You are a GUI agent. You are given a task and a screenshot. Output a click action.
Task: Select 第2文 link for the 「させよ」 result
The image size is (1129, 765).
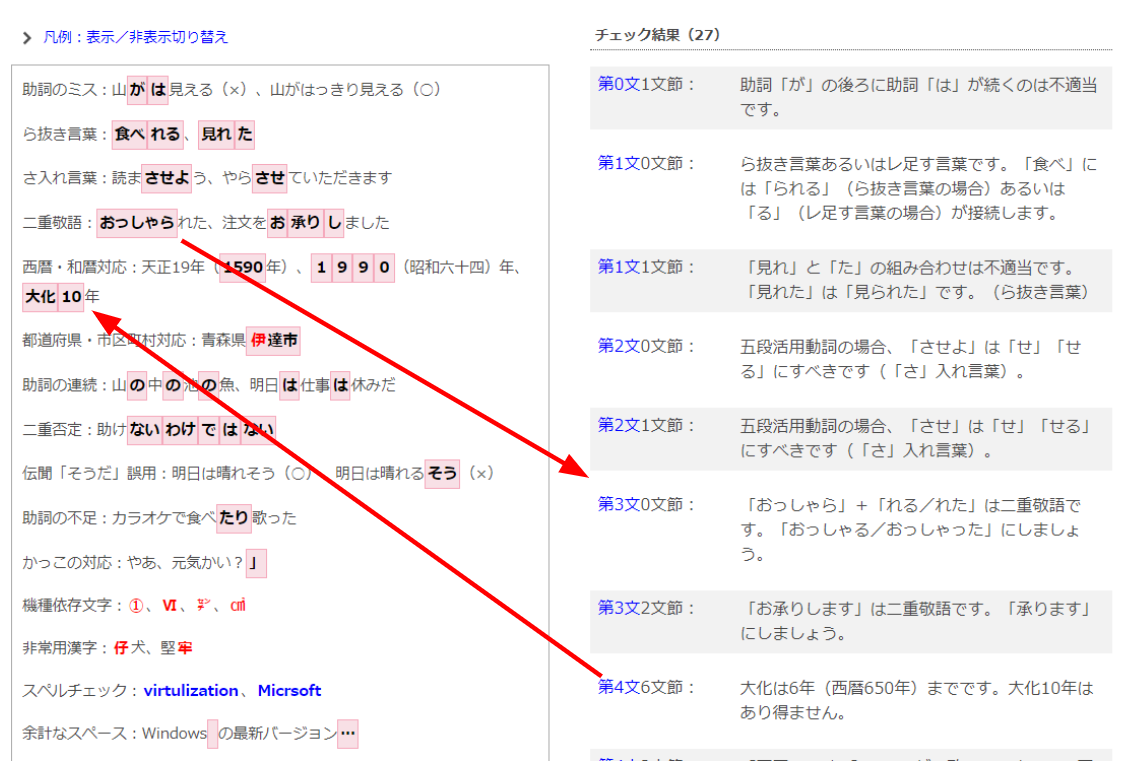(618, 346)
